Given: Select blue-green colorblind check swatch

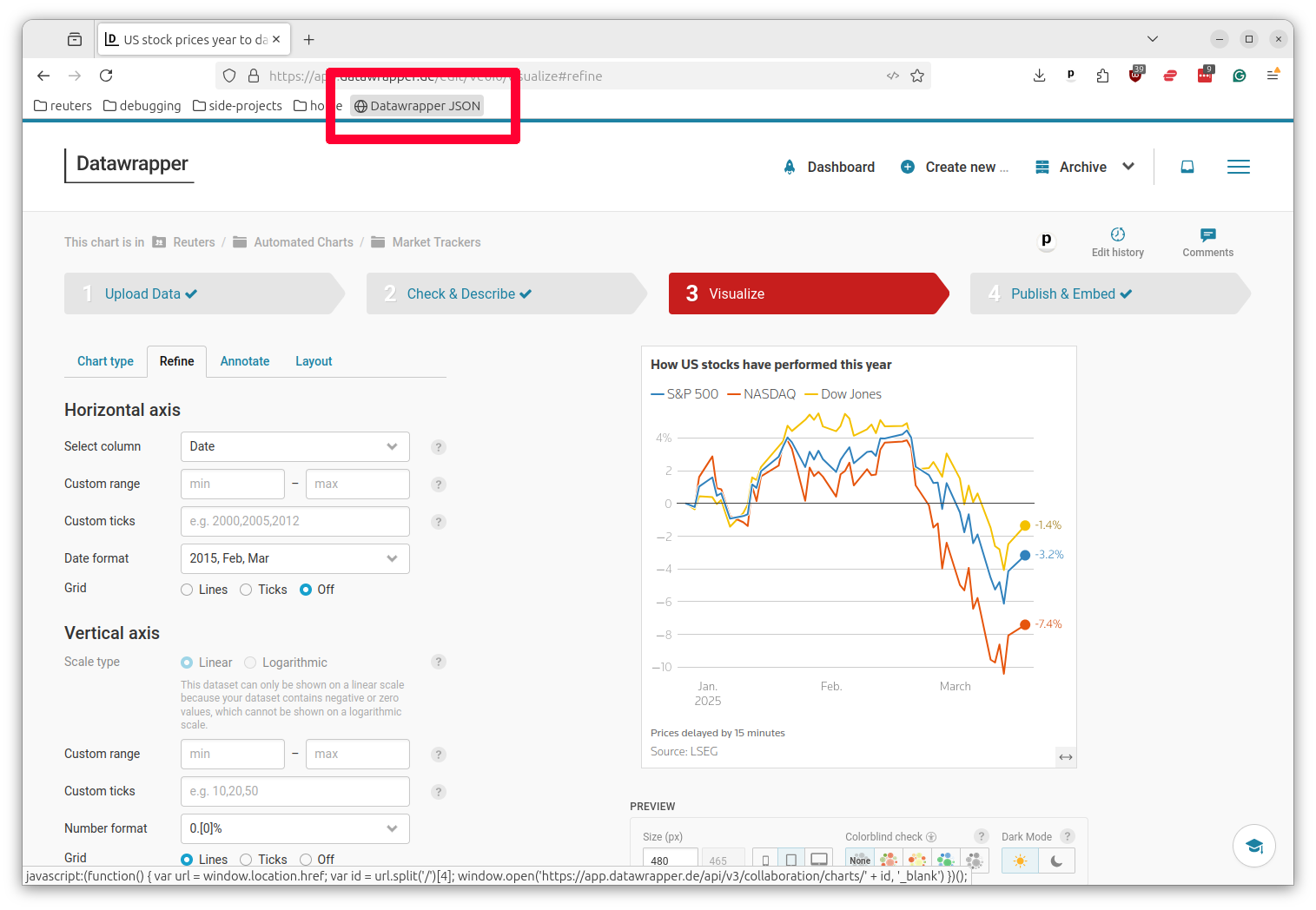Looking at the screenshot, I should (x=946, y=861).
